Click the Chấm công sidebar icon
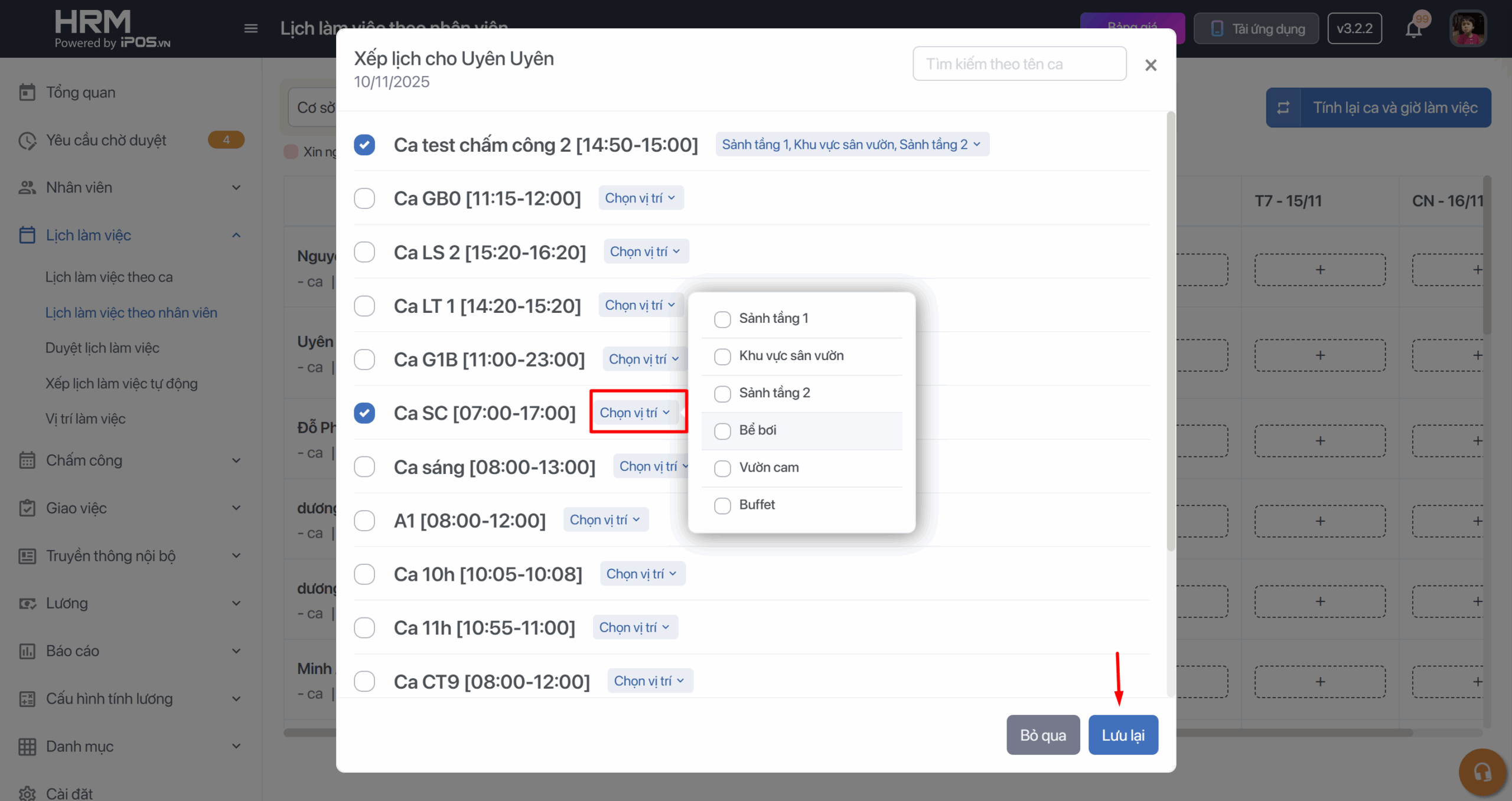This screenshot has width=1512, height=801. 27,460
